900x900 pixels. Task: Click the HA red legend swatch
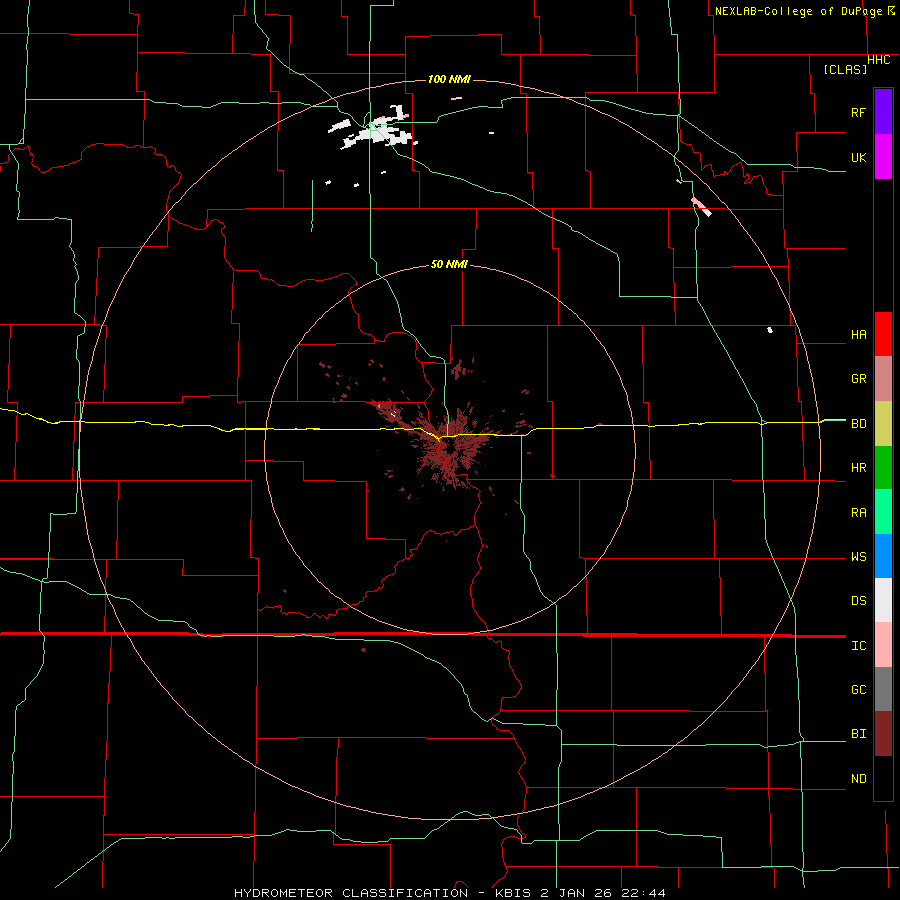click(x=883, y=334)
